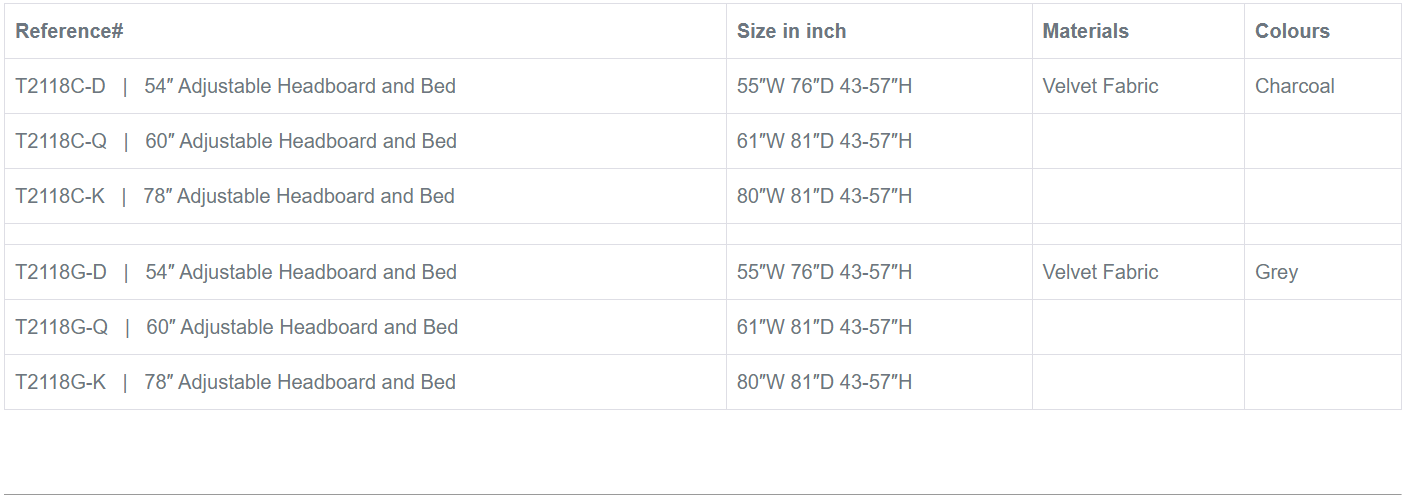Click the Charcoal colour cell
Screen dimensions: 1403x495
1294,86
